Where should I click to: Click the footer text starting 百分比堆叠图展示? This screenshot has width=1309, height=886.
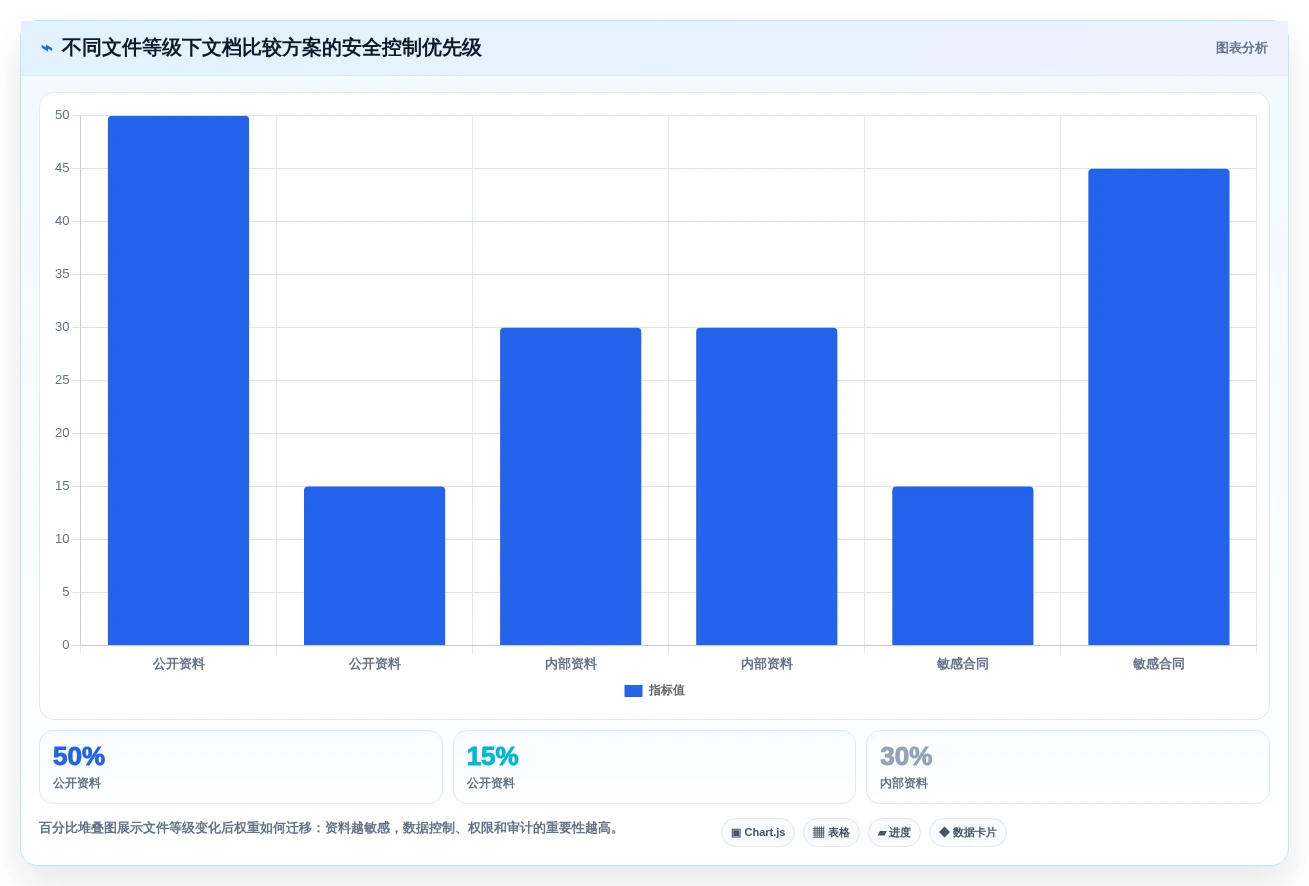click(331, 828)
